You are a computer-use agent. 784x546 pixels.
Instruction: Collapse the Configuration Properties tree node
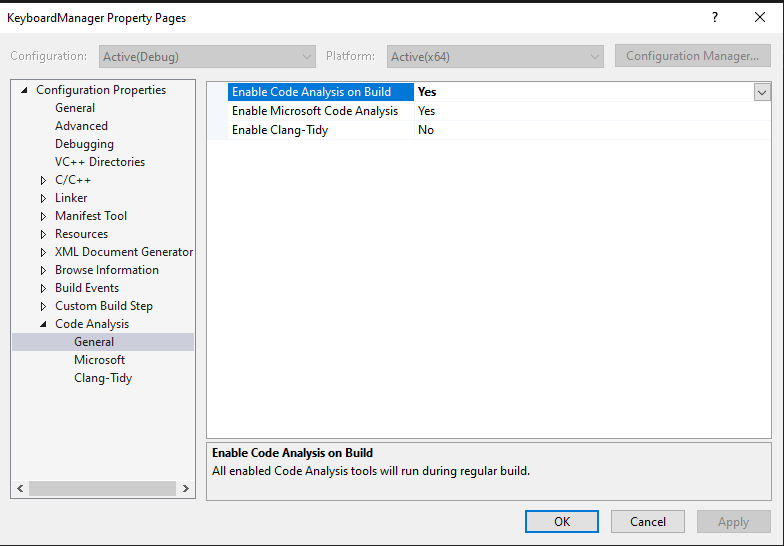24,90
